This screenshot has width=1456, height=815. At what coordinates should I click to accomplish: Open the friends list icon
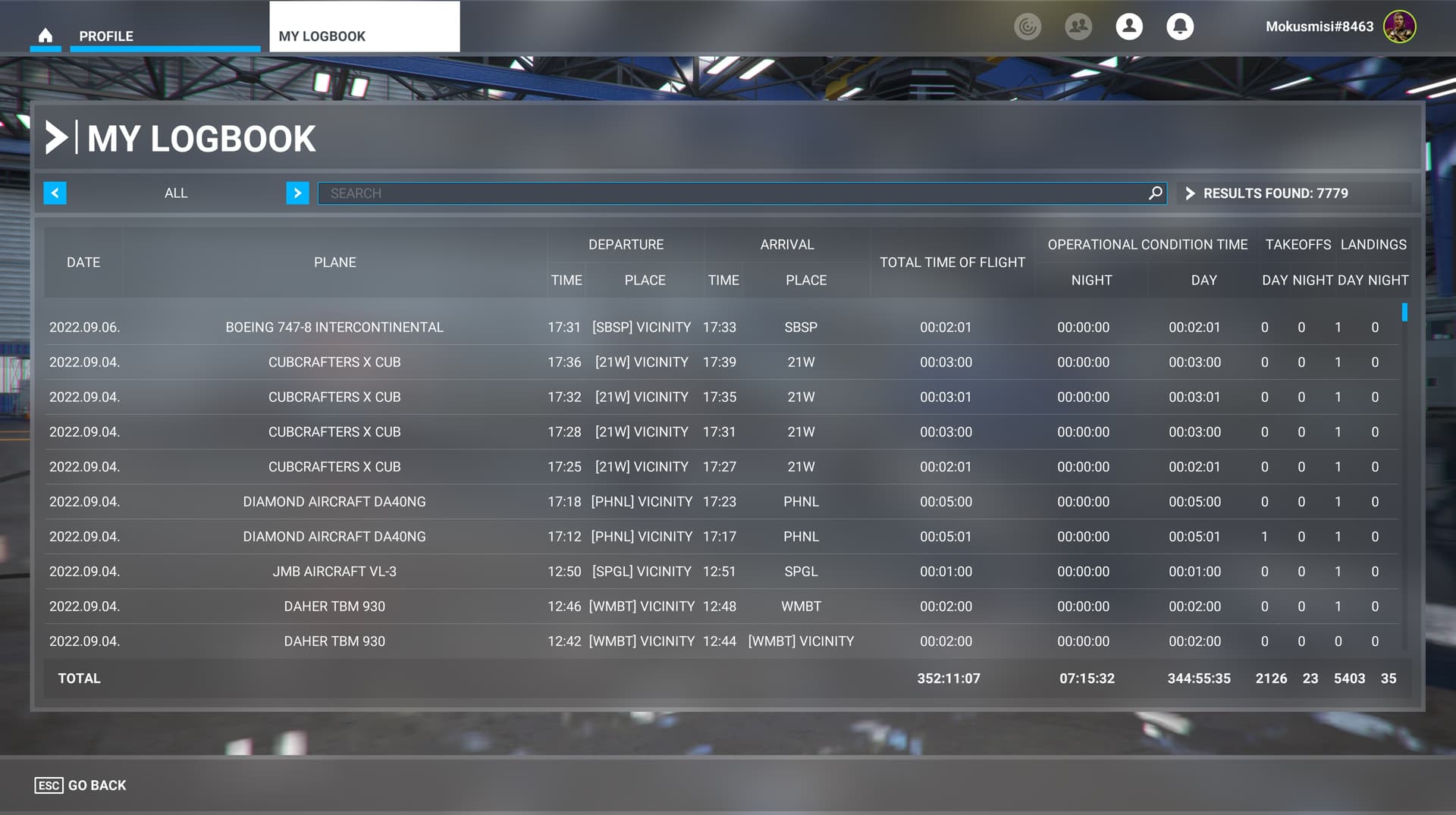[x=1078, y=26]
